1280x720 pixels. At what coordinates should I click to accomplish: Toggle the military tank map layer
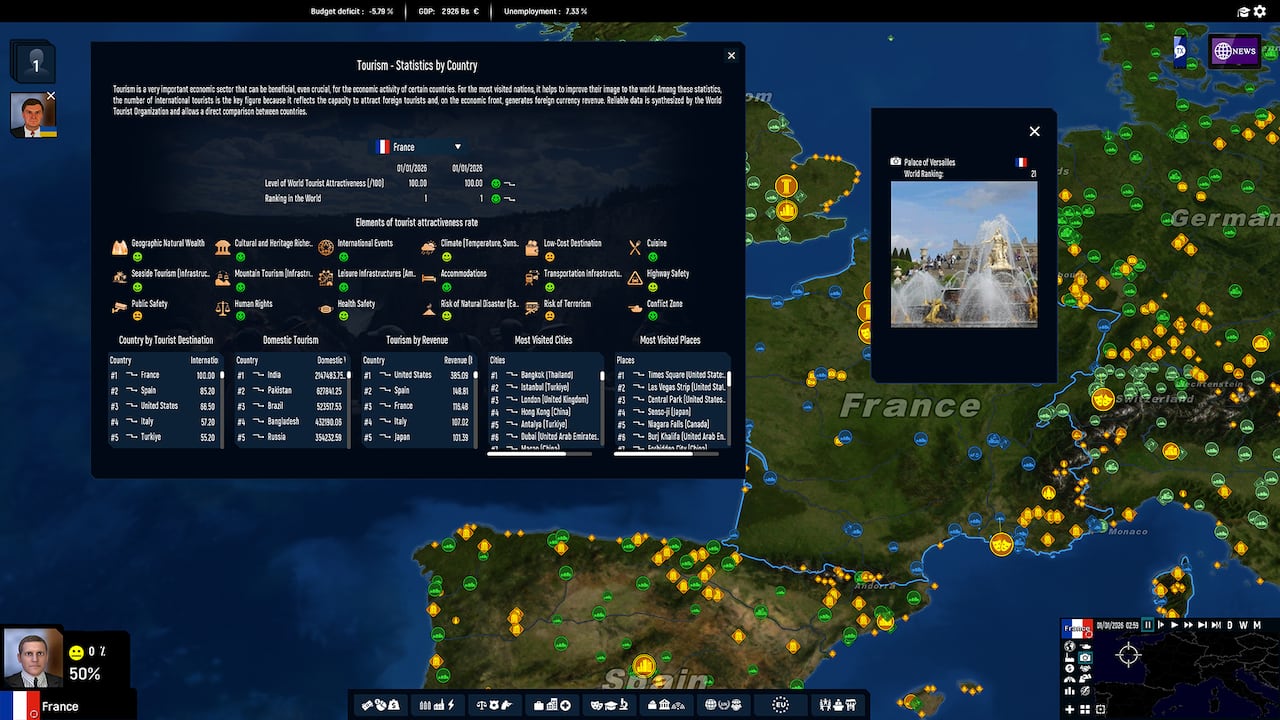click(1085, 646)
